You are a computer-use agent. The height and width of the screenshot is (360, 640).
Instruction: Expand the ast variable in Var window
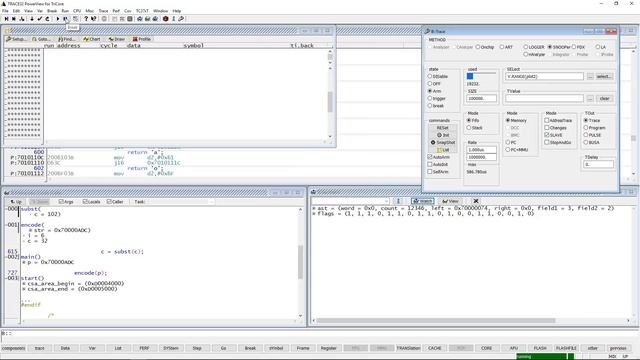314,208
